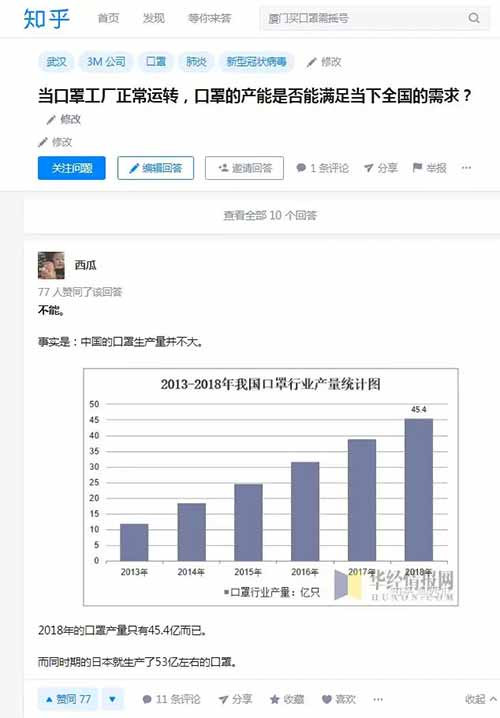This screenshot has width=500, height=718.
Task: Open author 西瓜's avatar
Action: (x=51, y=265)
